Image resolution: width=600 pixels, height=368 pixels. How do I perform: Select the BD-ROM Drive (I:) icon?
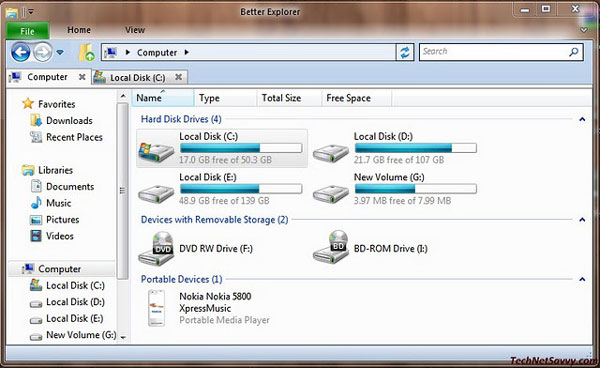331,247
